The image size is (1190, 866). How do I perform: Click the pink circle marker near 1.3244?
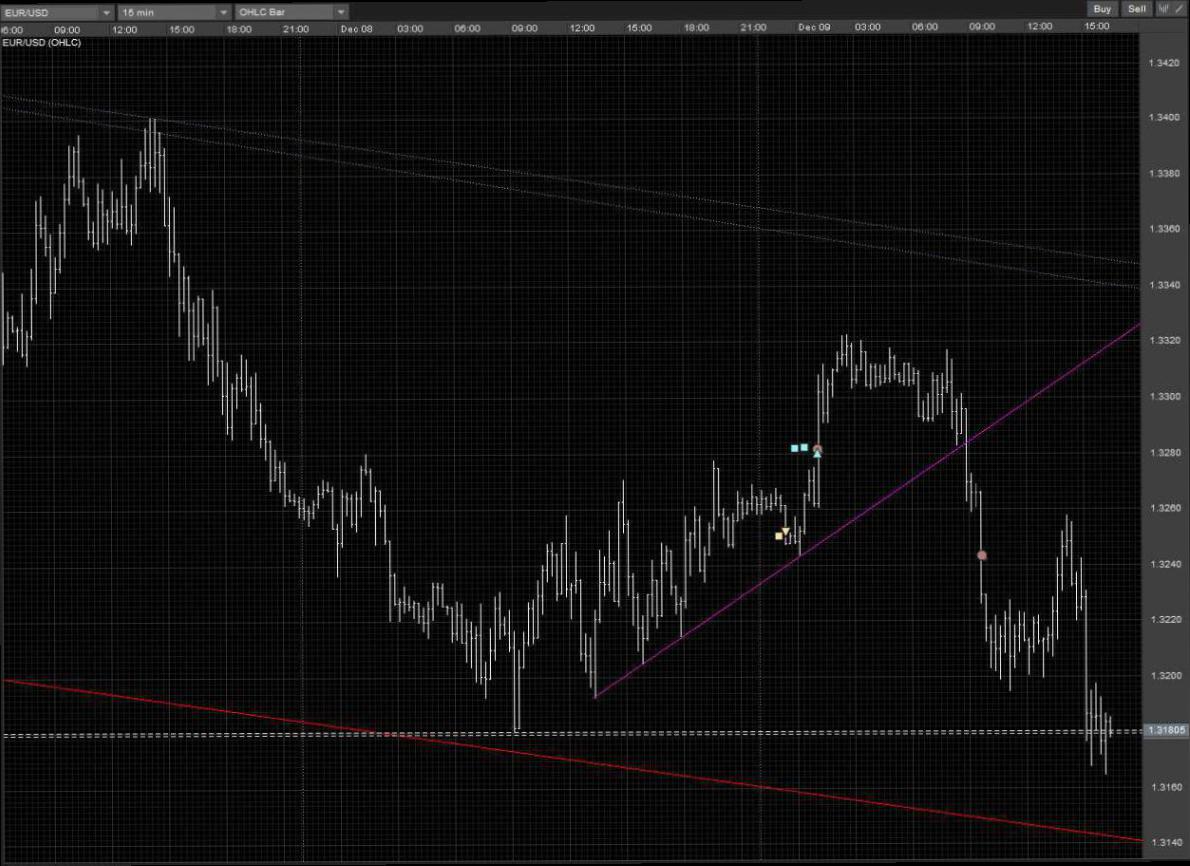[981, 555]
